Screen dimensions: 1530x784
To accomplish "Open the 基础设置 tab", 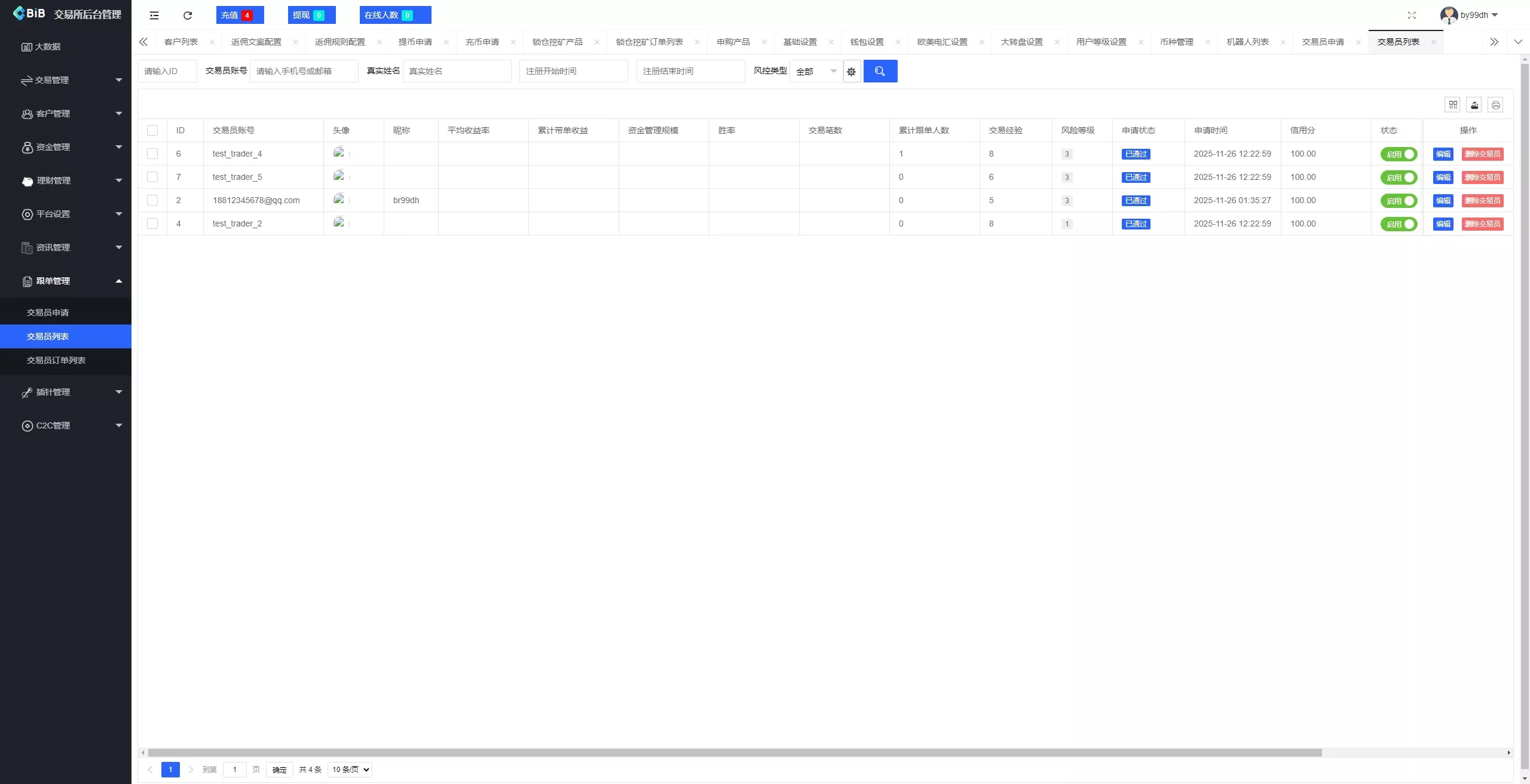I will click(800, 42).
